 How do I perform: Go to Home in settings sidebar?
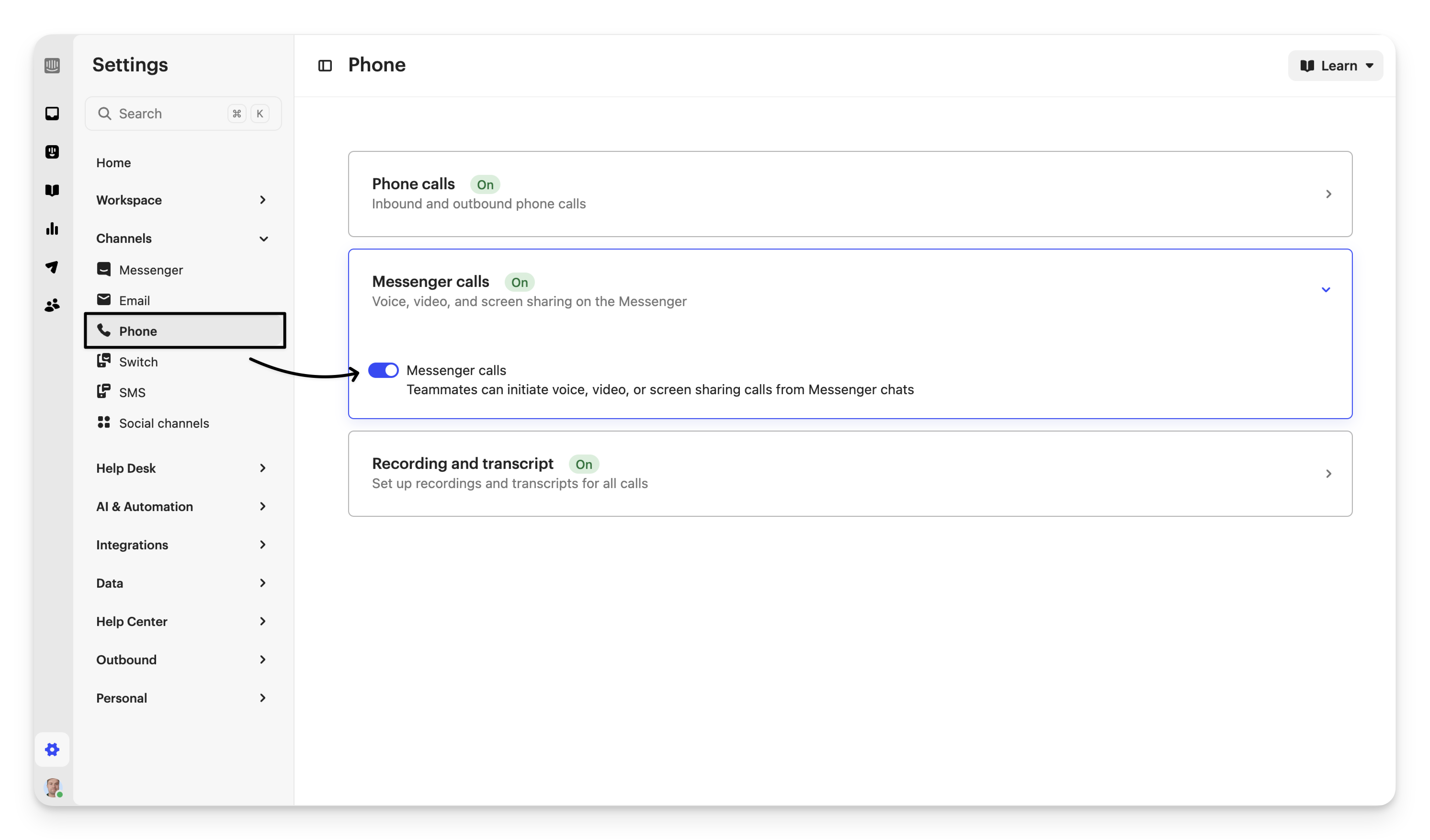(113, 163)
